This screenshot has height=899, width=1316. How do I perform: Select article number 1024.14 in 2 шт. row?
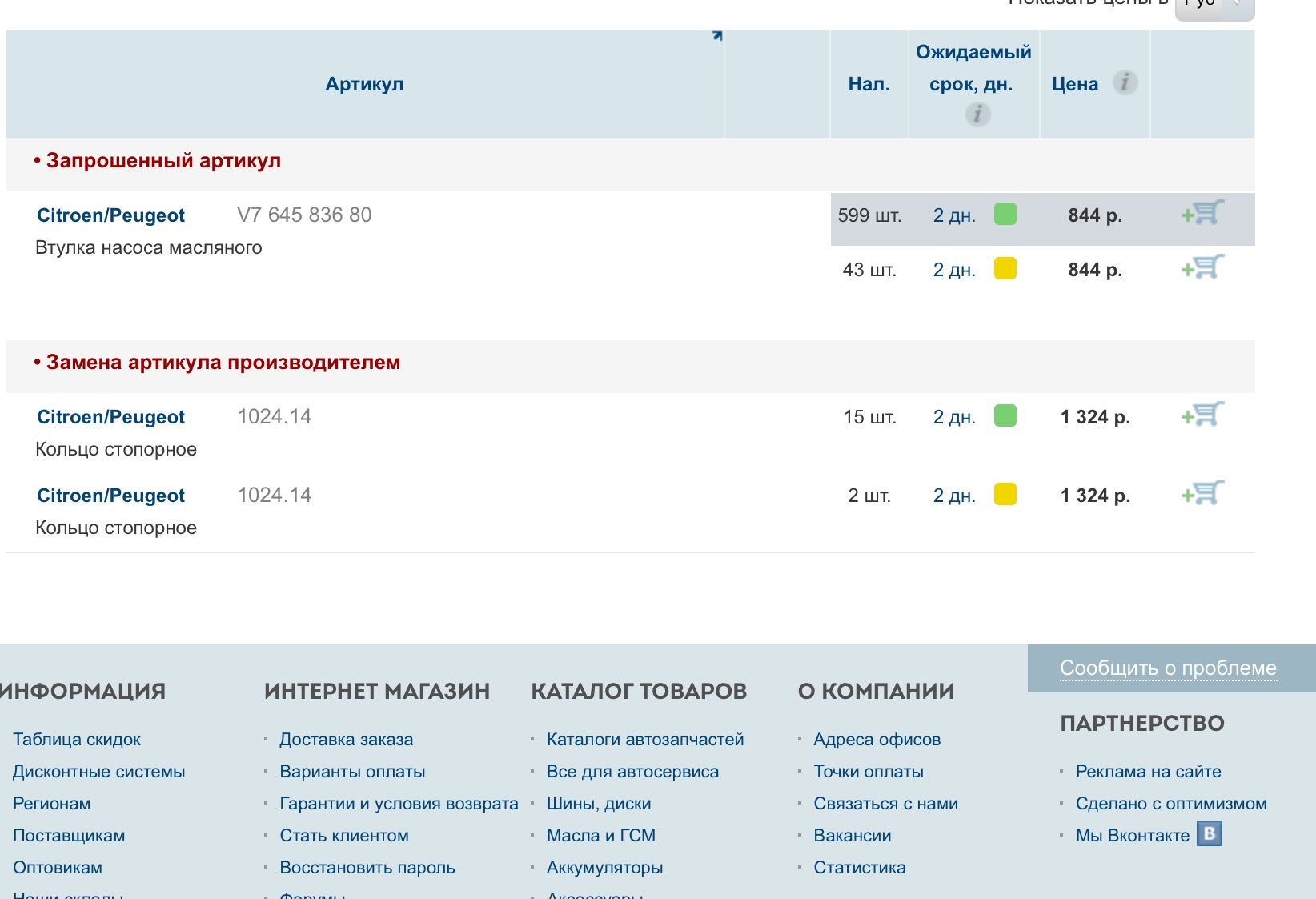pos(275,496)
